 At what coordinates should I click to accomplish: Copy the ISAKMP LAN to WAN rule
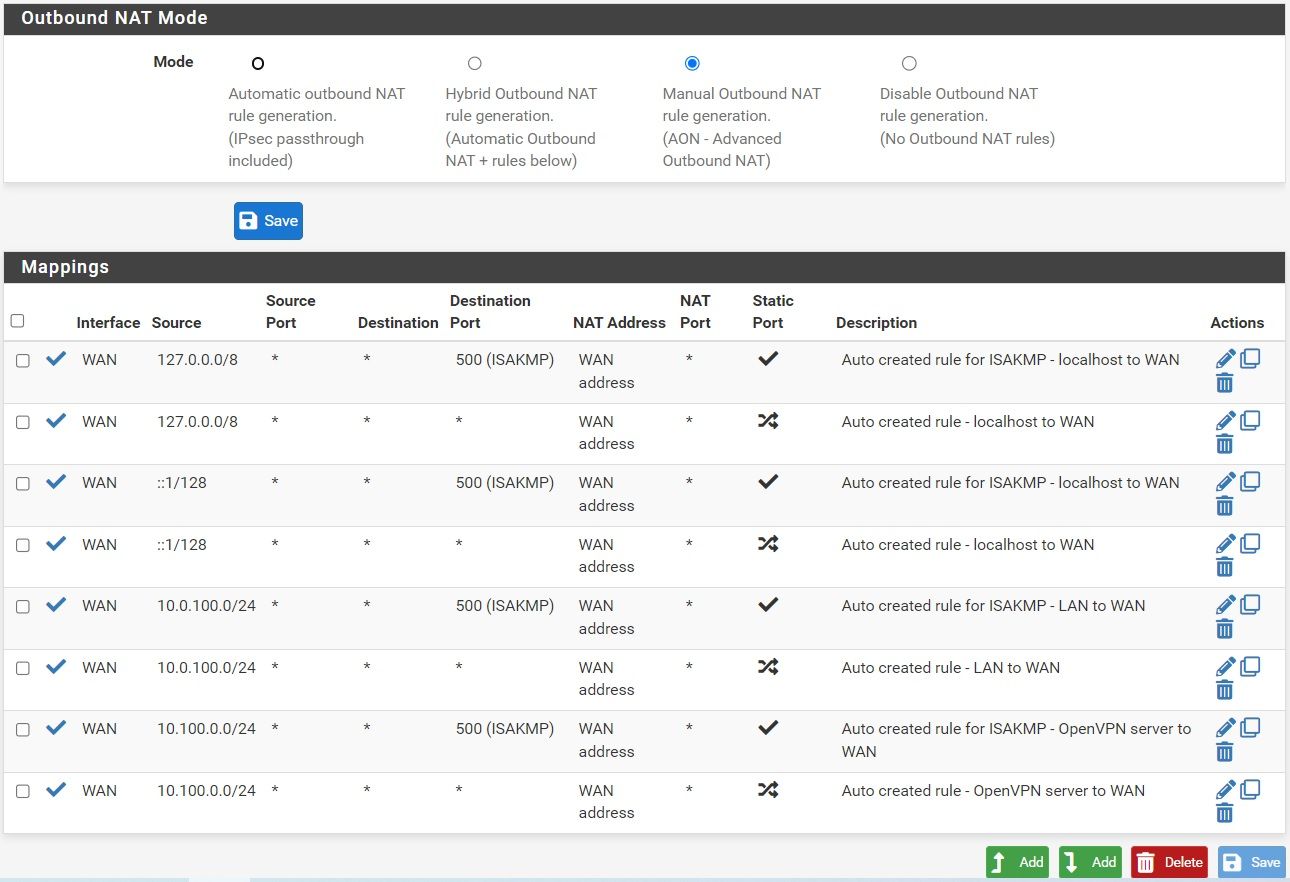(x=1250, y=604)
